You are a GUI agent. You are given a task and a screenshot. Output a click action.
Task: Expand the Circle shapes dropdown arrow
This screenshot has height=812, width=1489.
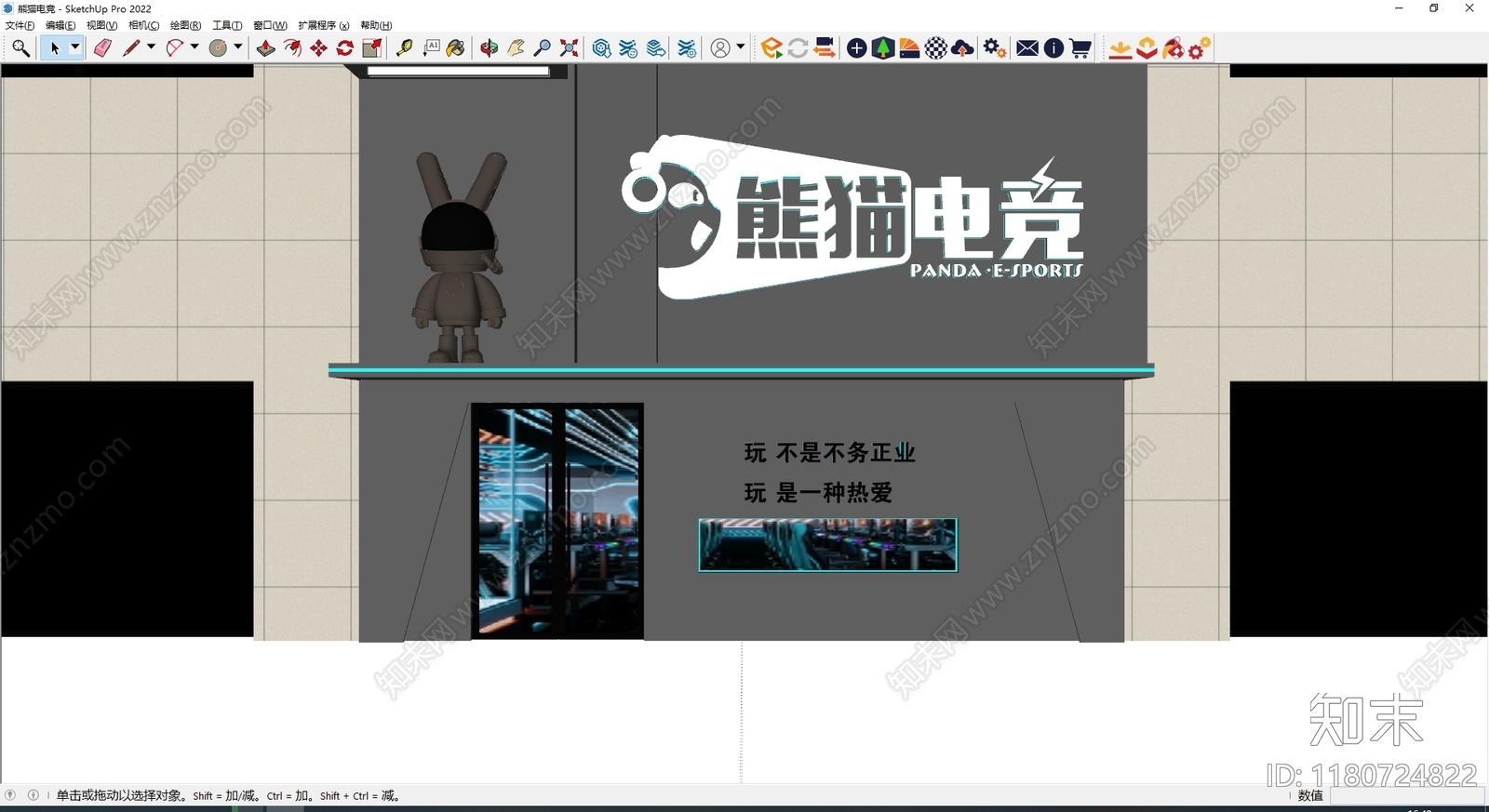pyautogui.click(x=238, y=47)
